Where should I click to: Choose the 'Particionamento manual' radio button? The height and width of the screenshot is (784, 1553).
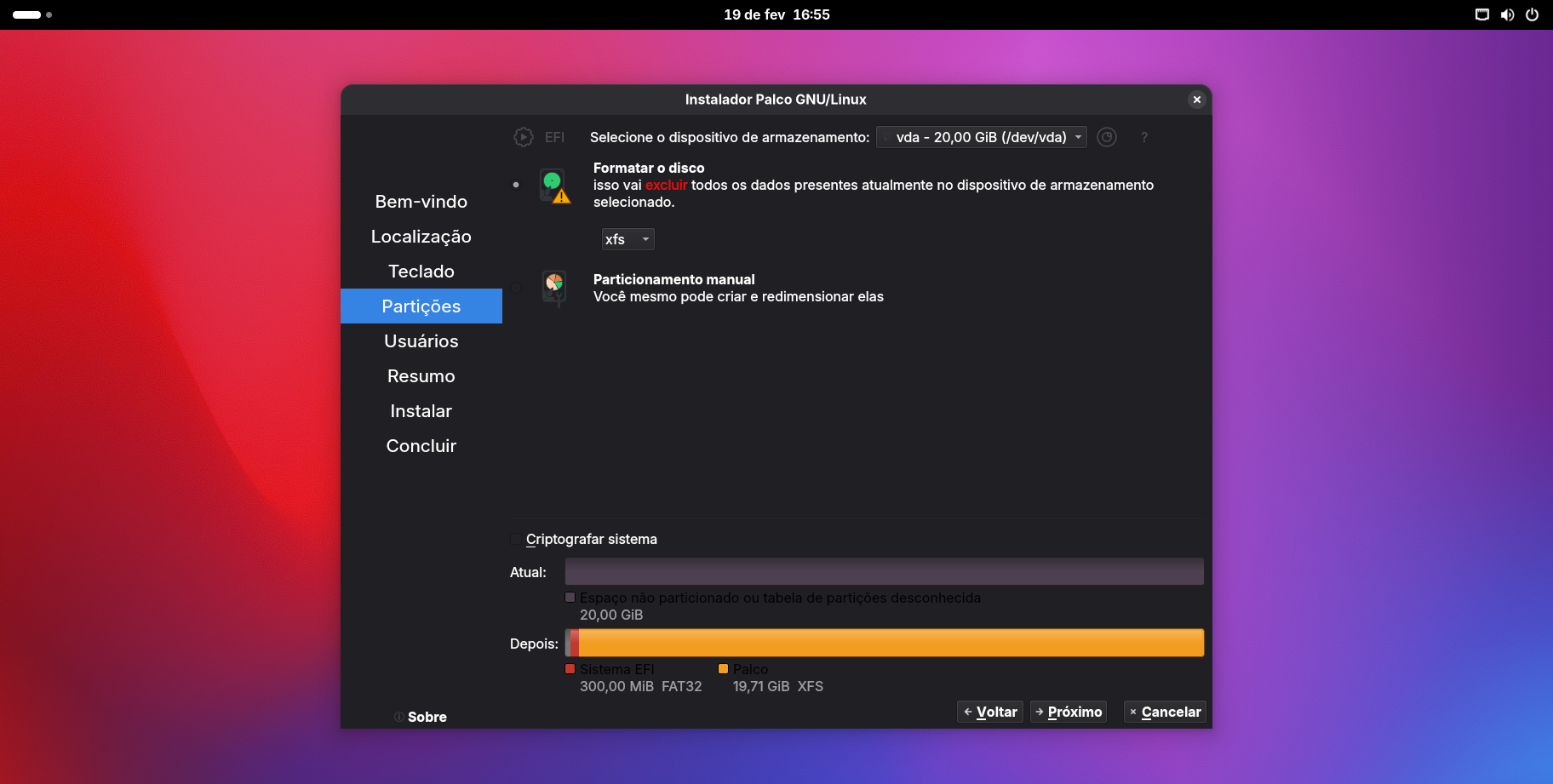point(516,288)
